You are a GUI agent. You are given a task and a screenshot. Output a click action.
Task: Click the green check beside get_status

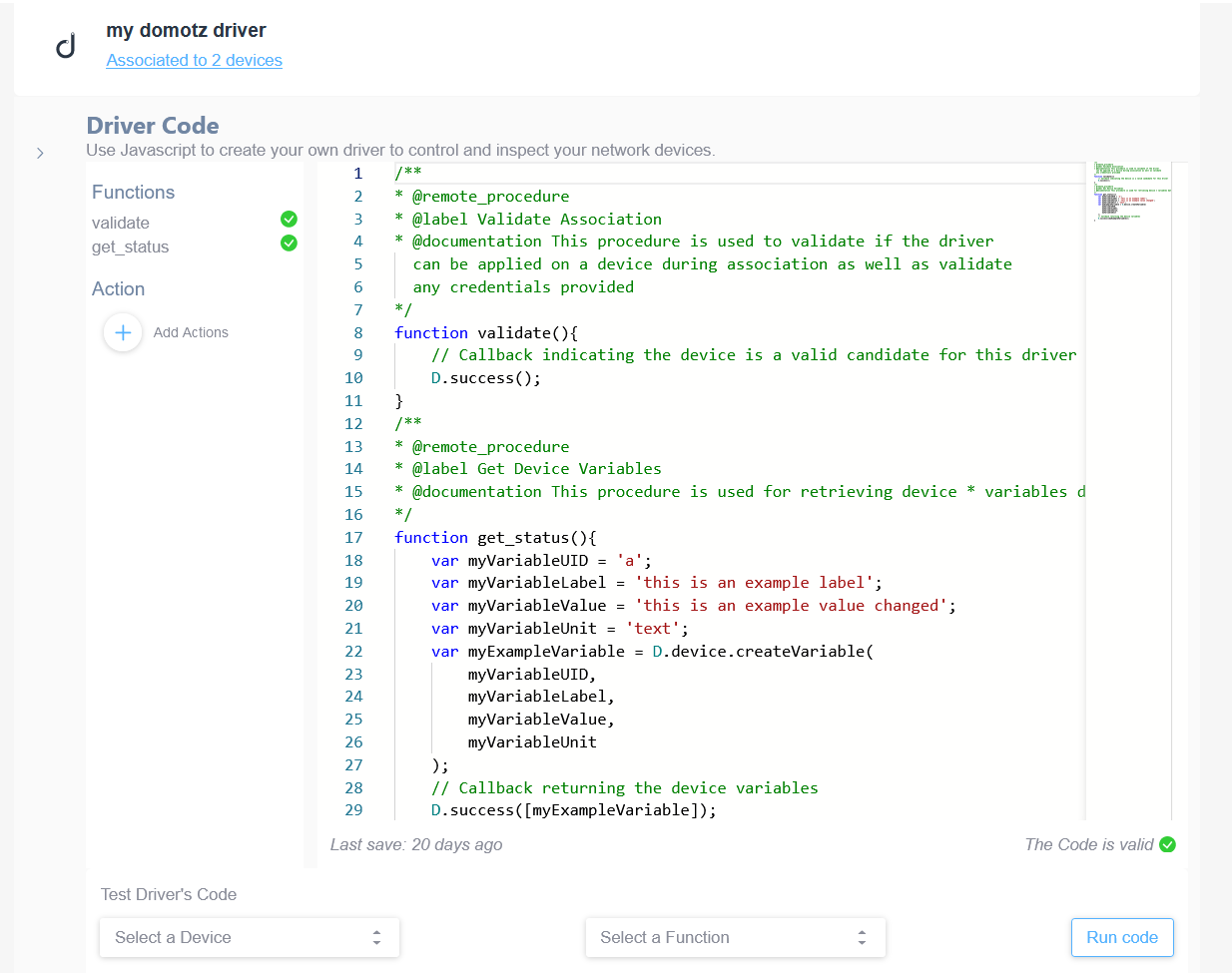pyautogui.click(x=288, y=243)
